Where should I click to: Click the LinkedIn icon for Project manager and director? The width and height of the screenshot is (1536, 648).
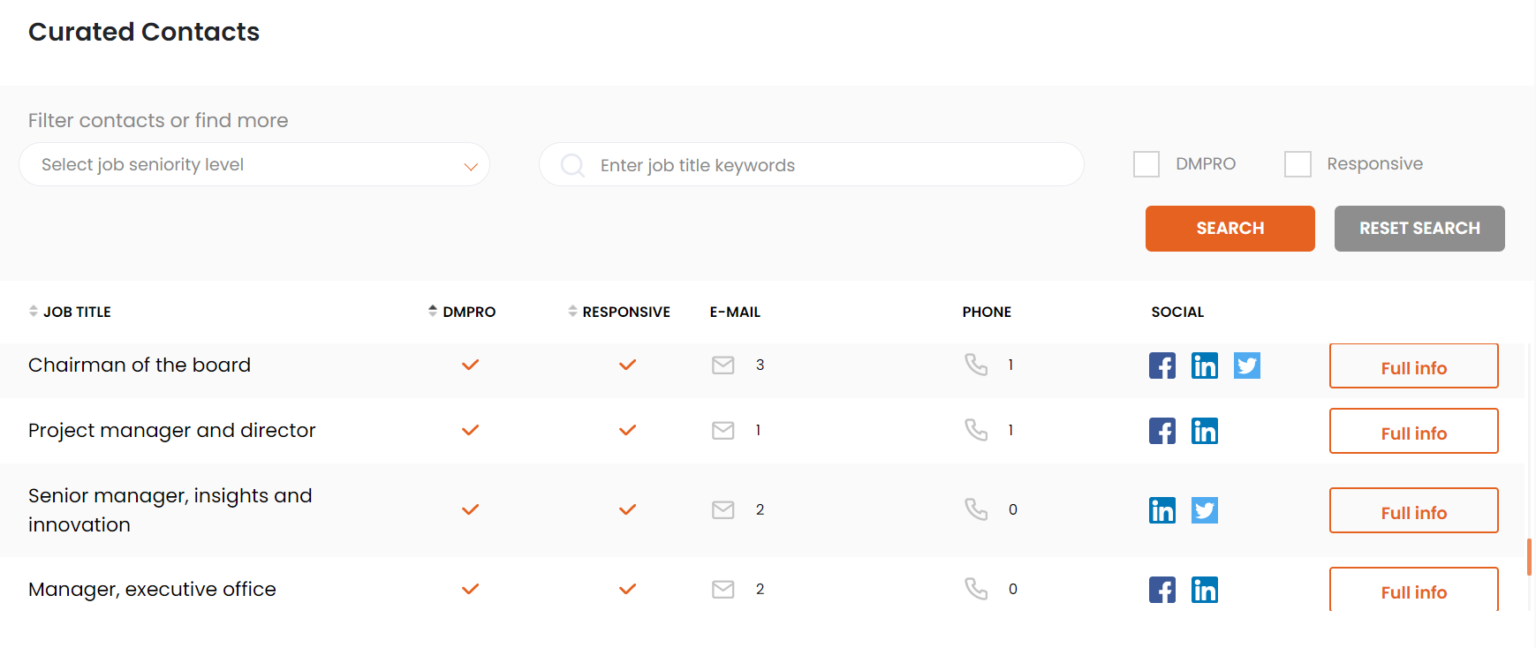tap(1204, 430)
